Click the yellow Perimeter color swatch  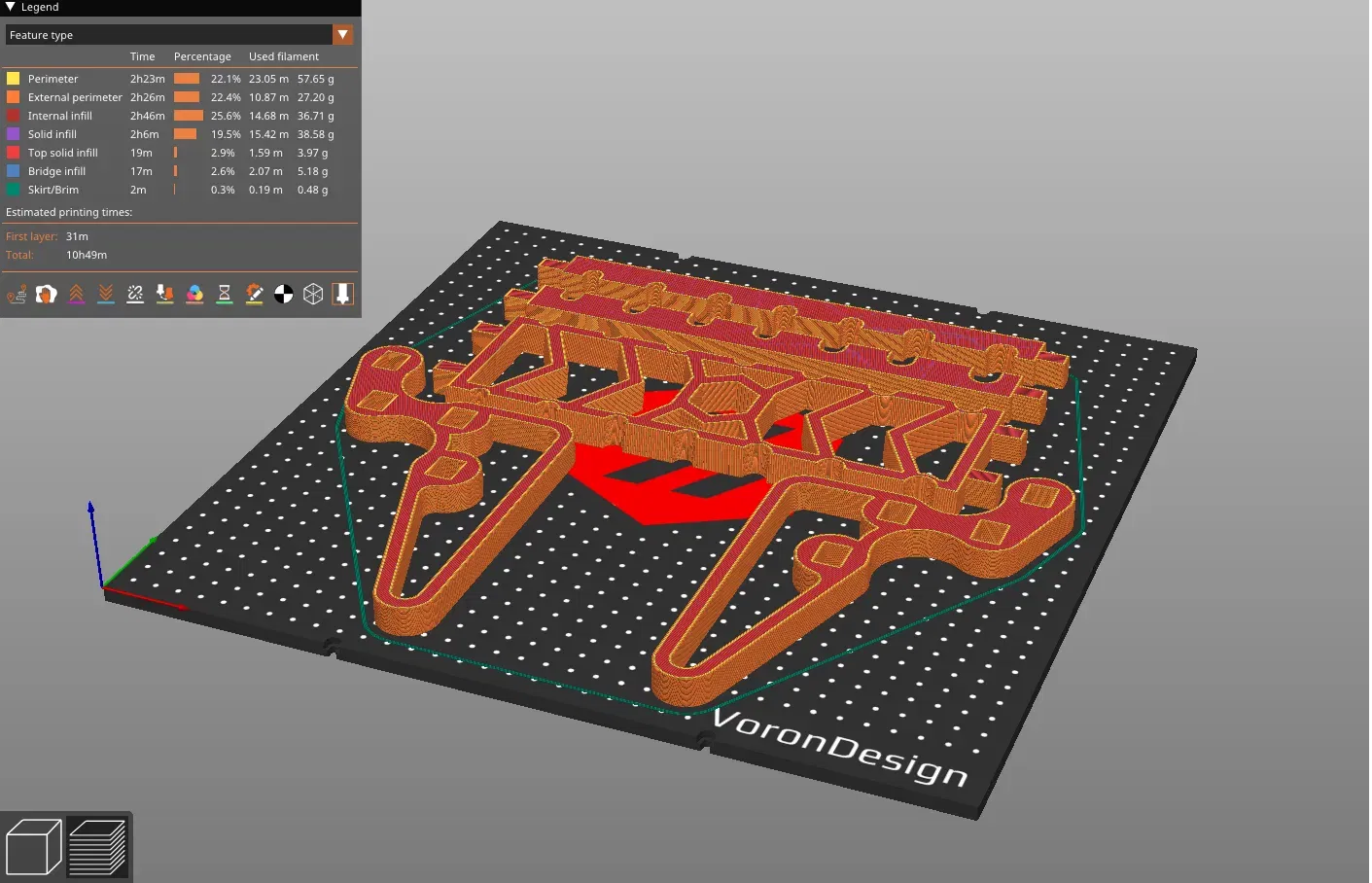(x=14, y=79)
